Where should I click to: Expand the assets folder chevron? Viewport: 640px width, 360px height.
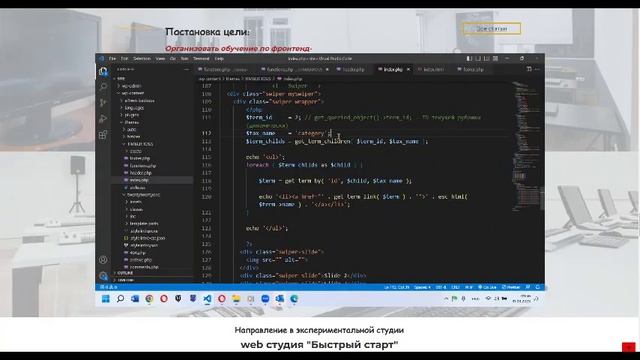coord(127,202)
